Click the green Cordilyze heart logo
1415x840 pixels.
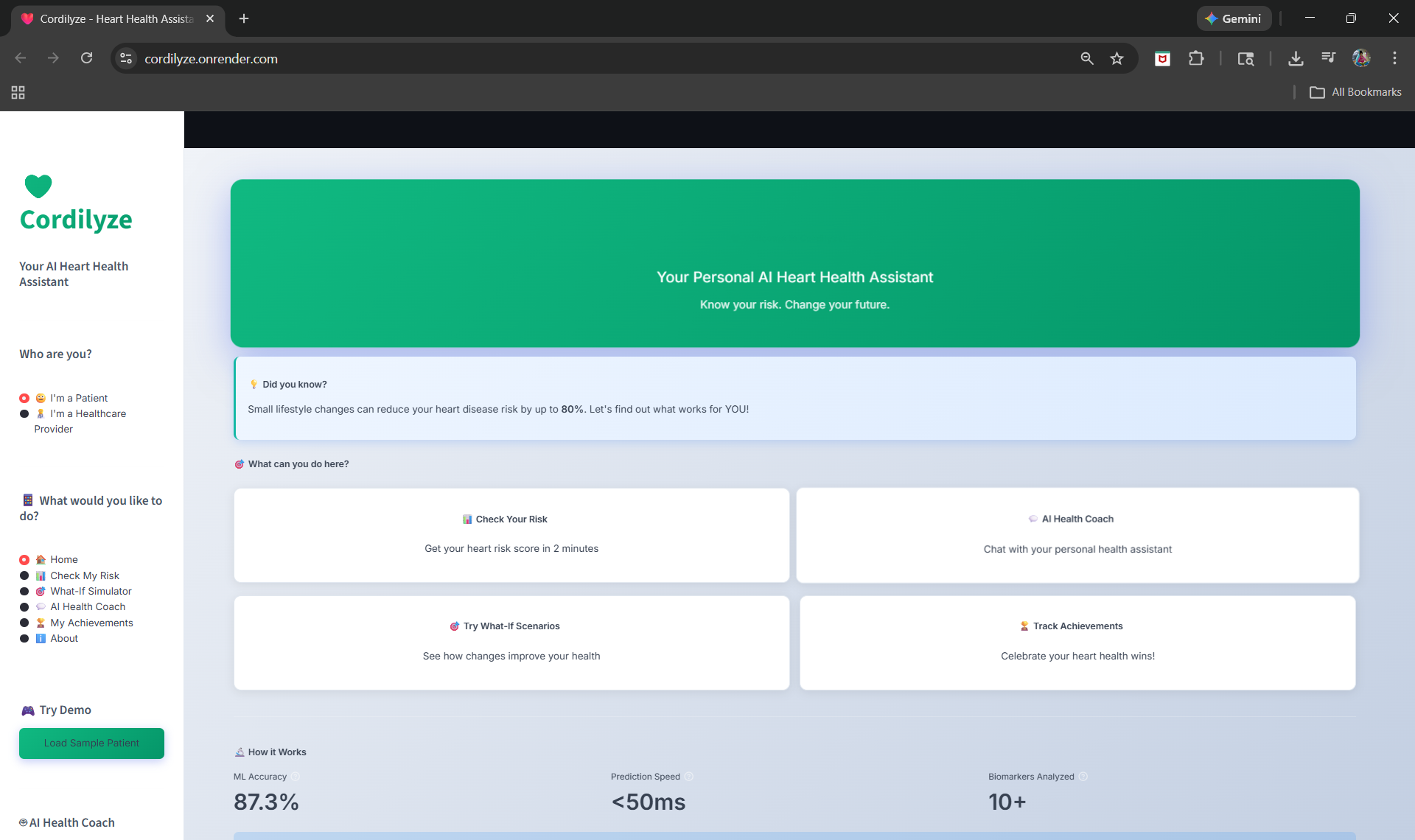(38, 186)
